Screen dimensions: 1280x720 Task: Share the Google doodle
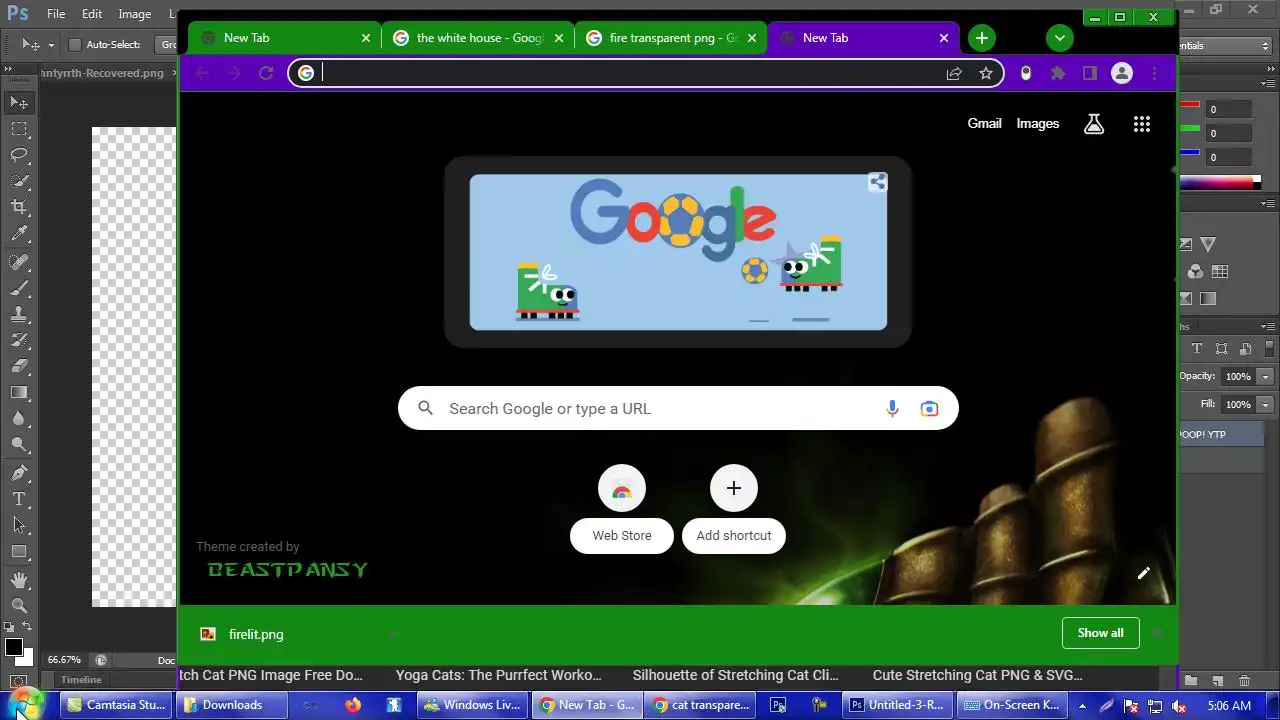(x=877, y=182)
